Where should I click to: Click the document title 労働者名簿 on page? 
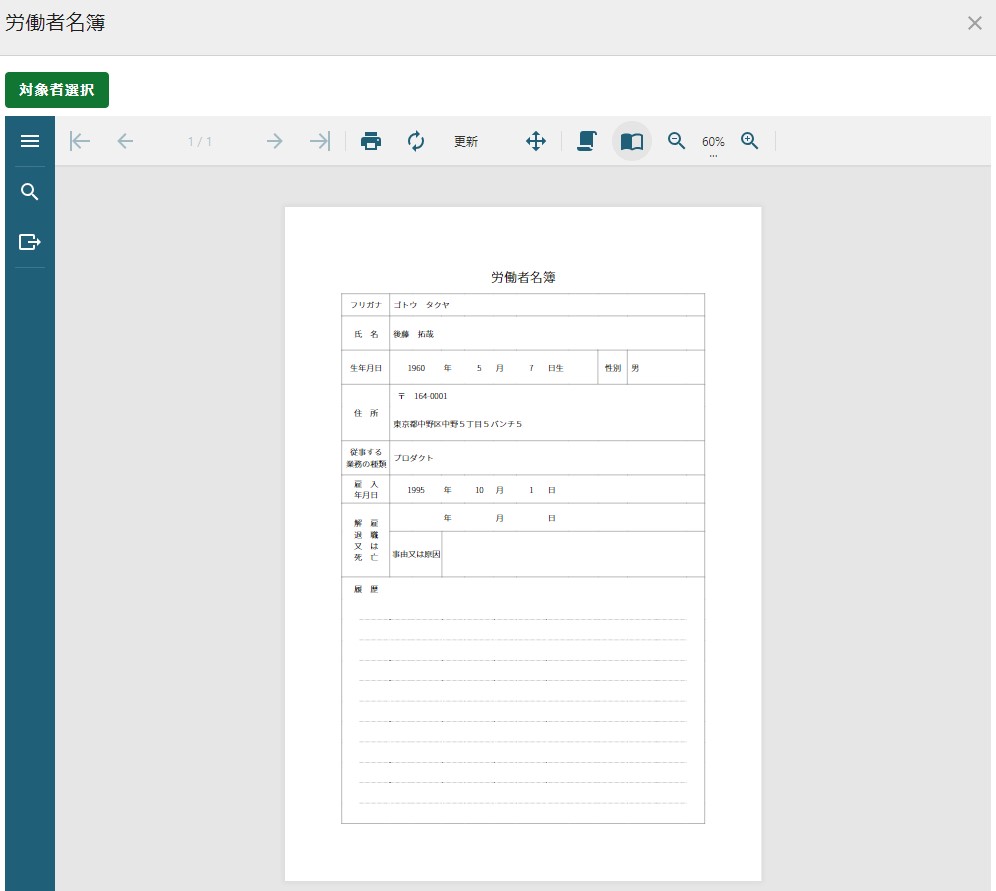523,278
